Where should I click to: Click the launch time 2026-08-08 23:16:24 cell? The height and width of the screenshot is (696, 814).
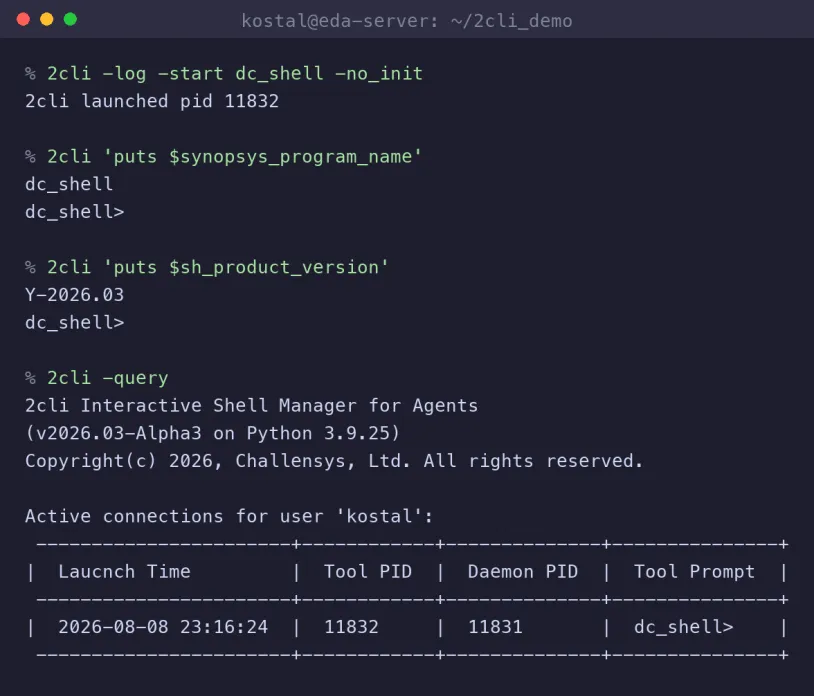163,627
